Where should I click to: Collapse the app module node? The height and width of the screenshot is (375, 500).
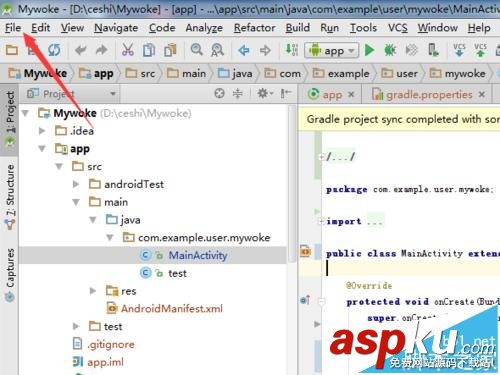tap(42, 149)
